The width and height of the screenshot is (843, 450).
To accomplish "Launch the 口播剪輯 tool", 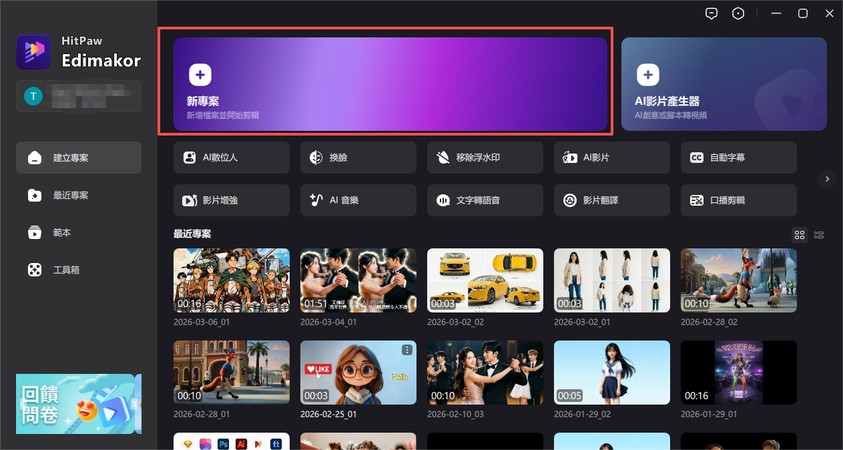I will pos(739,201).
